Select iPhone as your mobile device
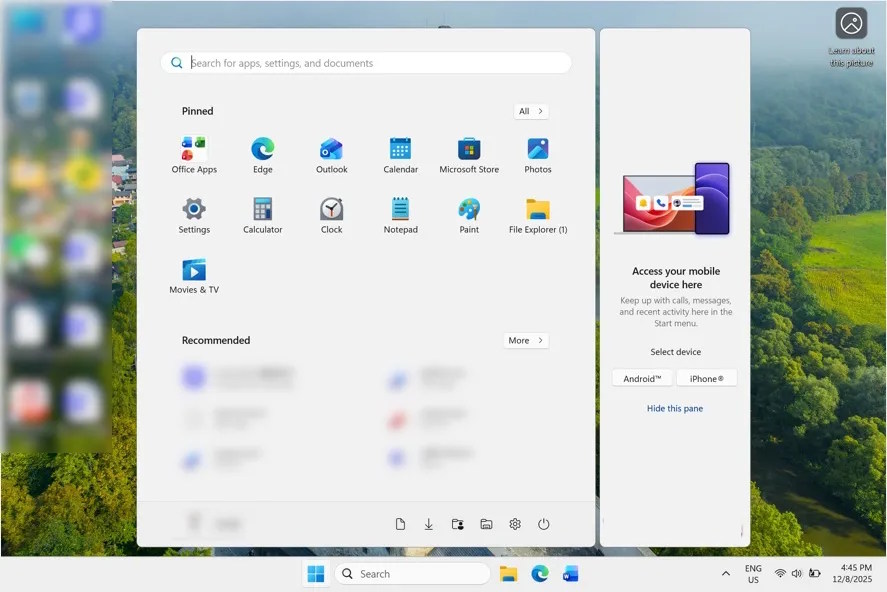The image size is (887, 592). (x=706, y=378)
